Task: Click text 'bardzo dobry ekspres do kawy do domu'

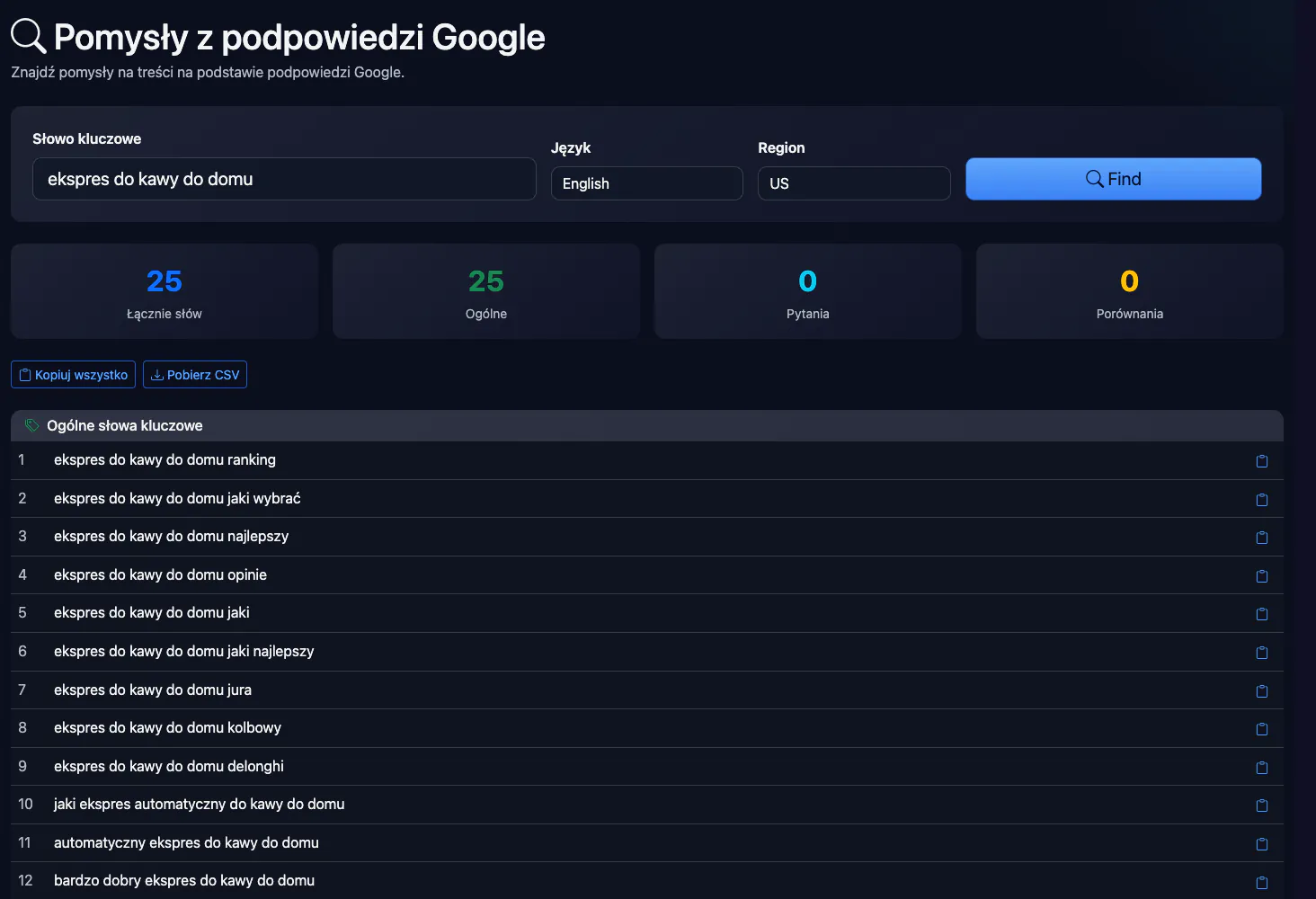Action: 184,880
